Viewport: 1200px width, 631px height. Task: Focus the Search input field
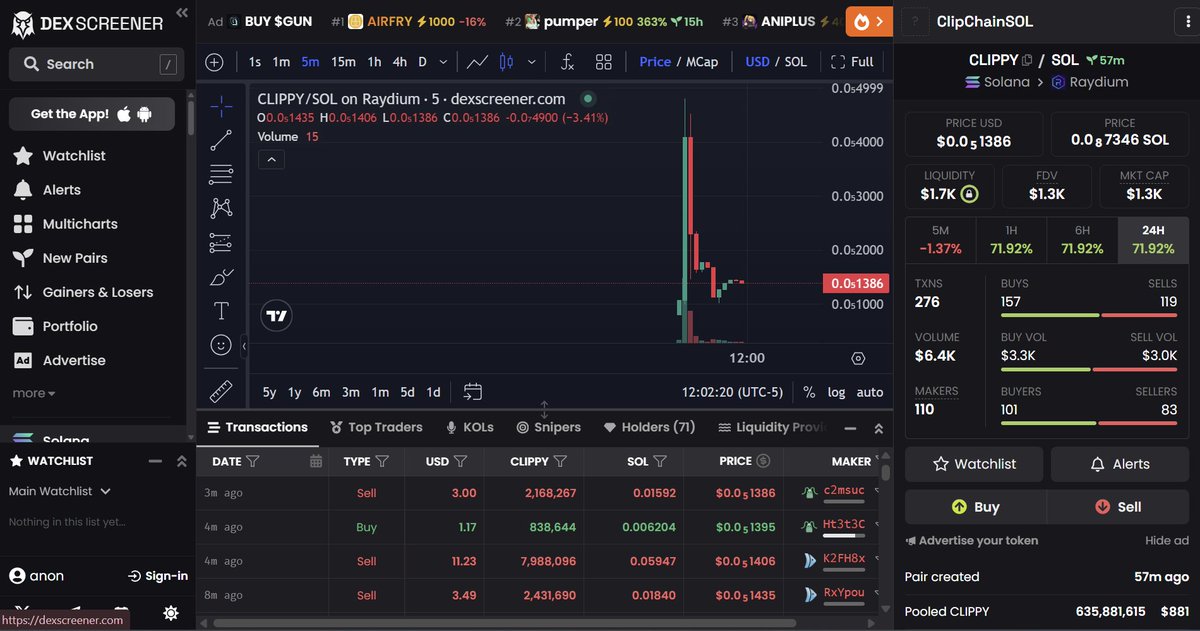pos(96,64)
